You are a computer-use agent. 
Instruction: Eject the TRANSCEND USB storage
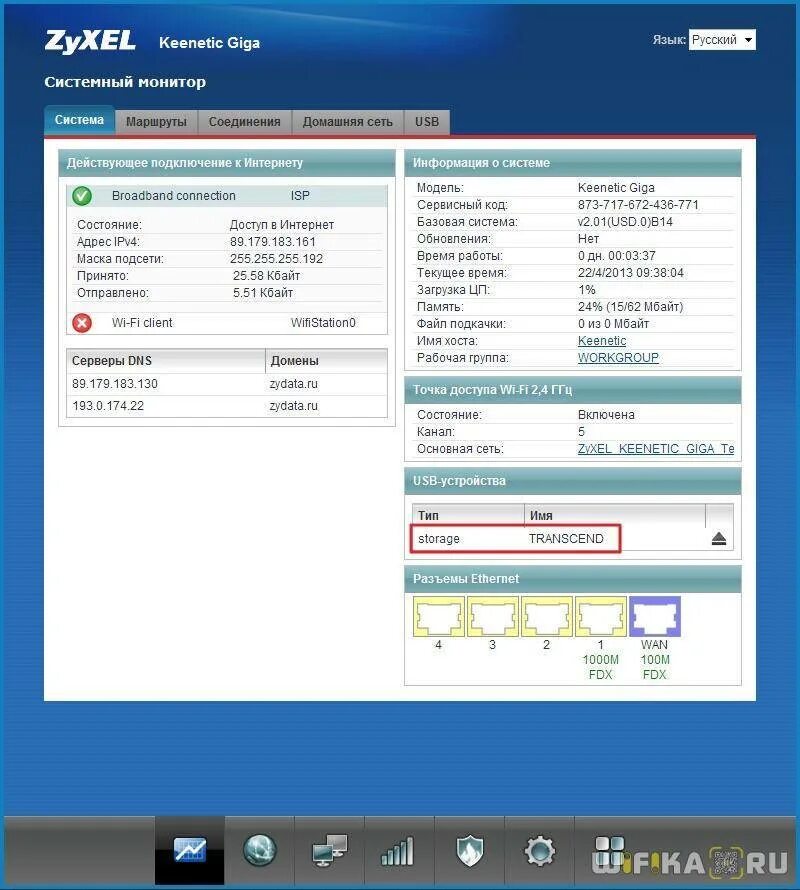click(x=719, y=538)
